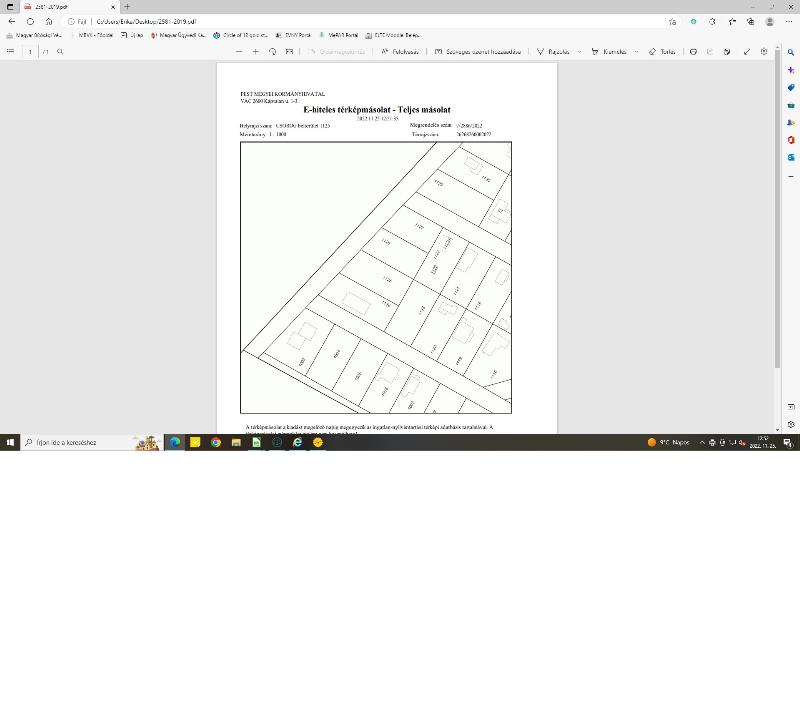Expand the Kiemelés color options dropdown

coord(636,52)
